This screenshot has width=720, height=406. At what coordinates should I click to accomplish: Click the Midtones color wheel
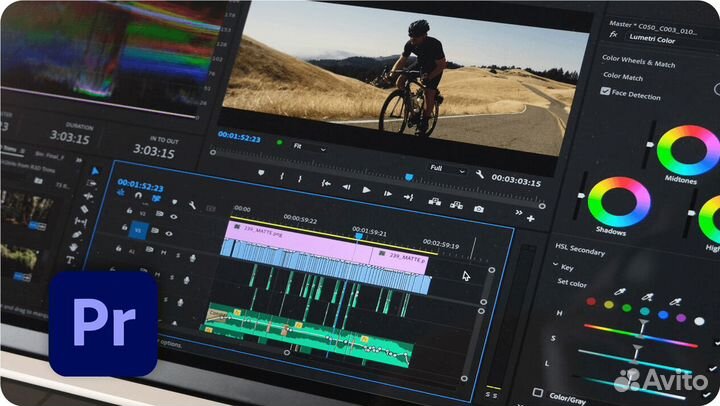(x=688, y=149)
